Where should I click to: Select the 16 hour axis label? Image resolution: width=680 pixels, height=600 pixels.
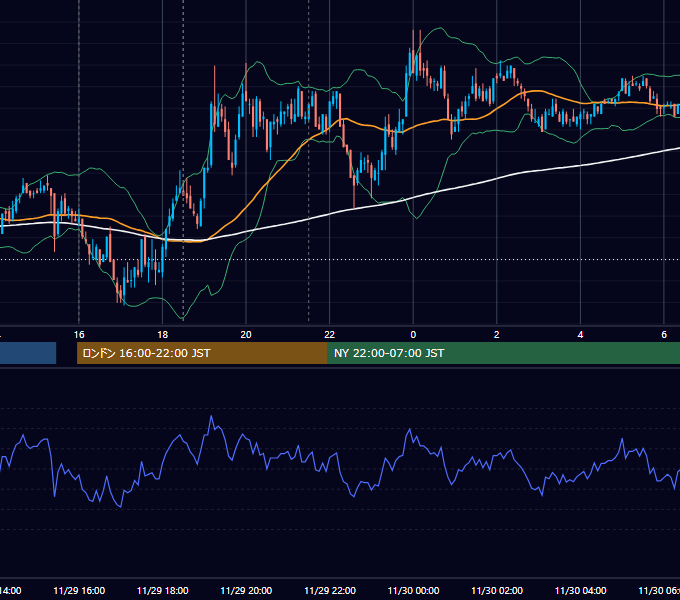(x=79, y=335)
